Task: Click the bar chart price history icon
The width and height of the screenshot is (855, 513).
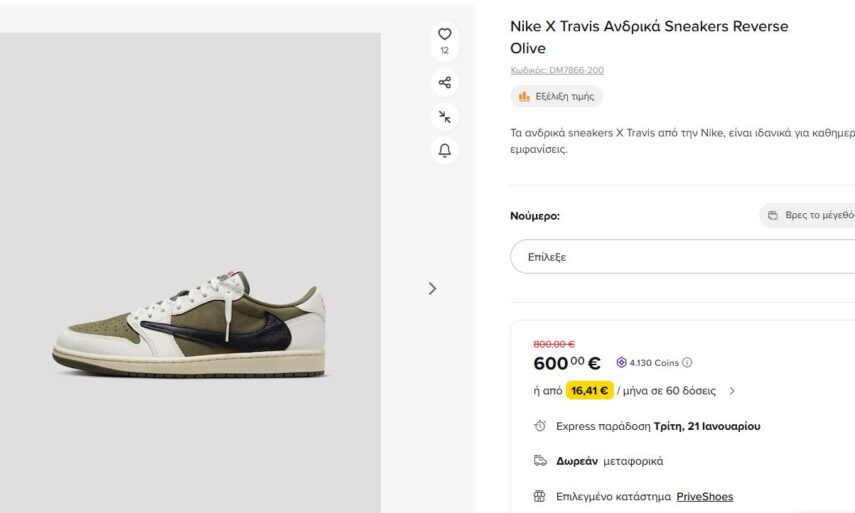Action: tap(524, 97)
